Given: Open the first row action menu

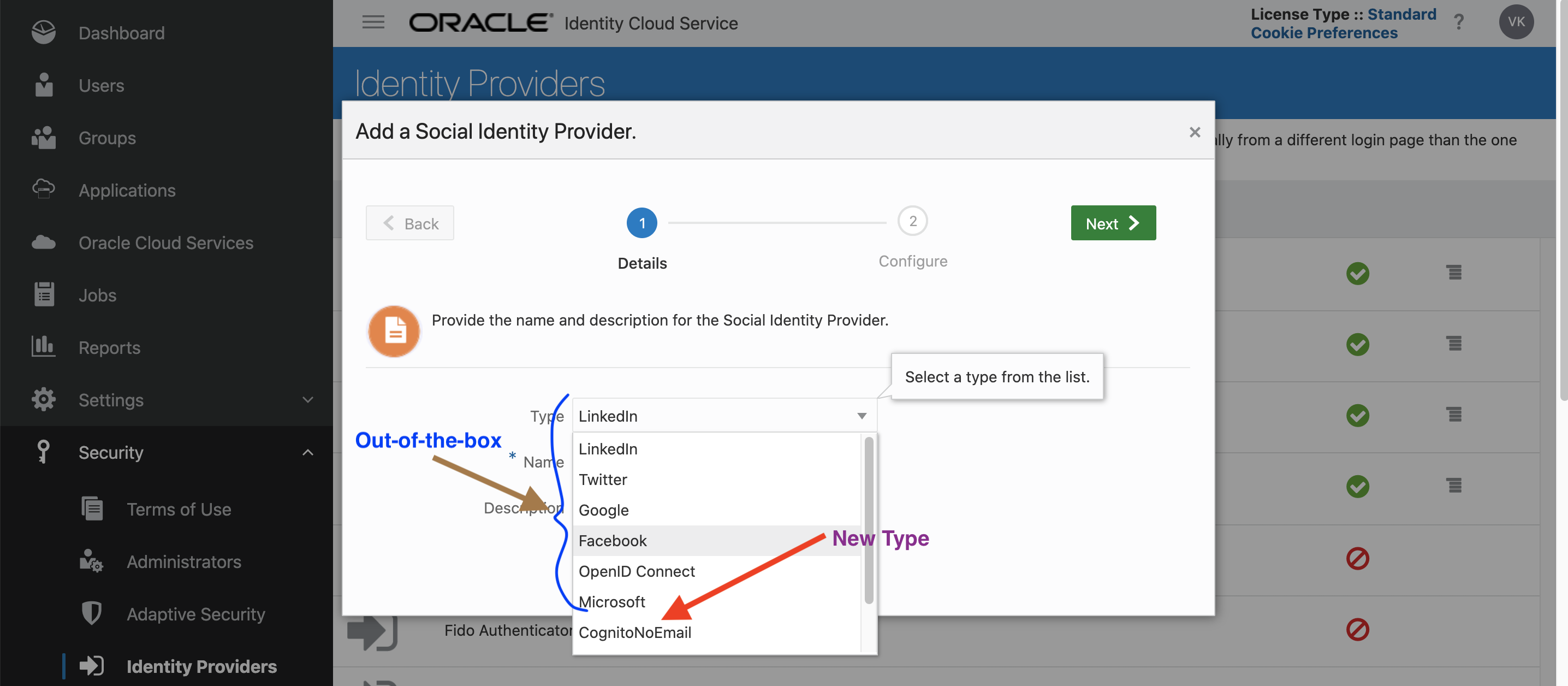Looking at the screenshot, I should point(1453,272).
